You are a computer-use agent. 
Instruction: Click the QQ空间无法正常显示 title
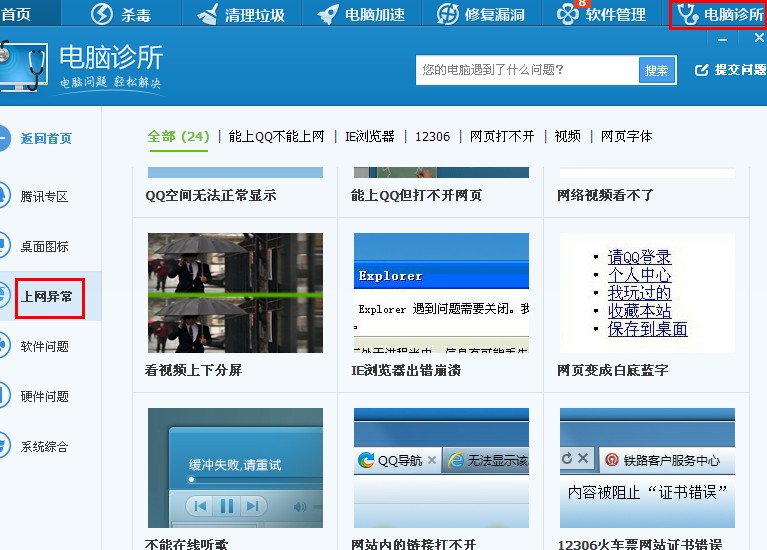[211, 195]
